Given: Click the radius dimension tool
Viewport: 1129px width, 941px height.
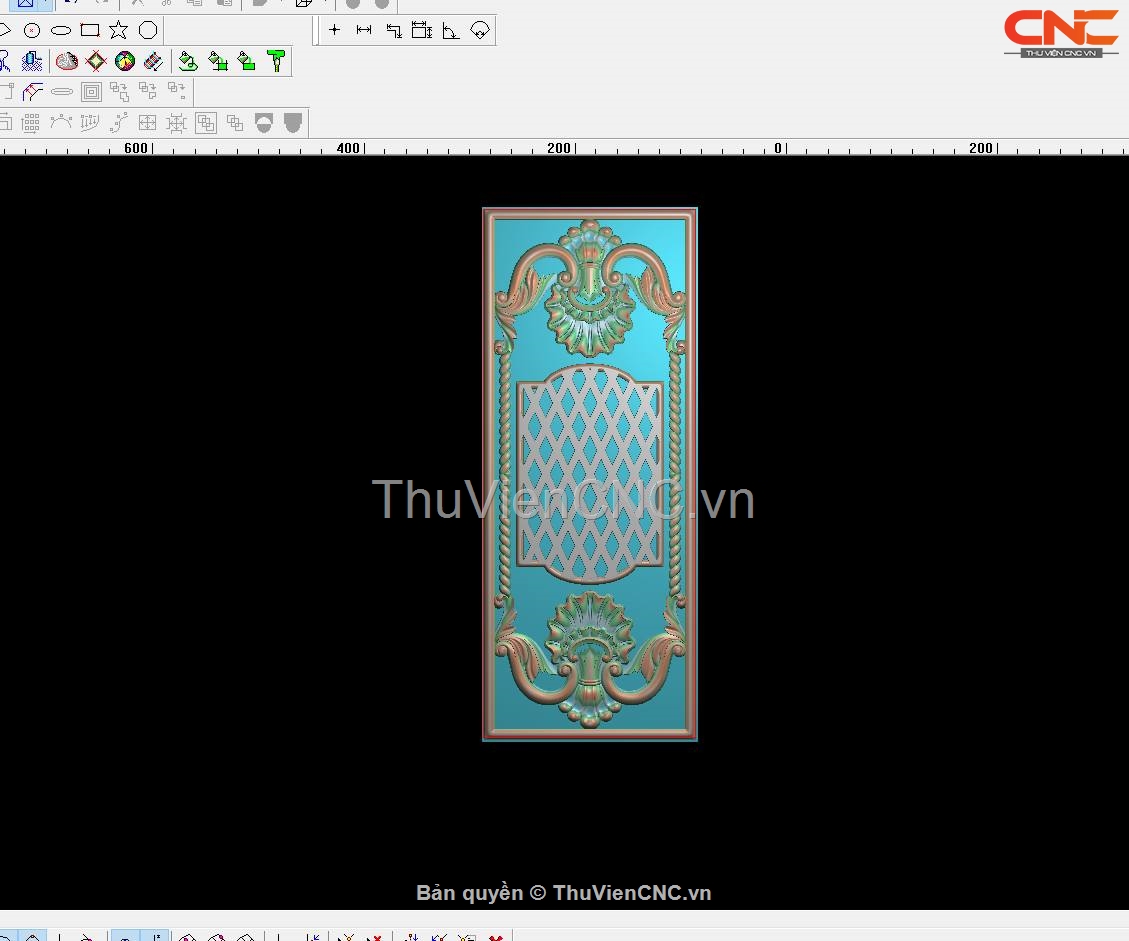Looking at the screenshot, I should tap(480, 30).
